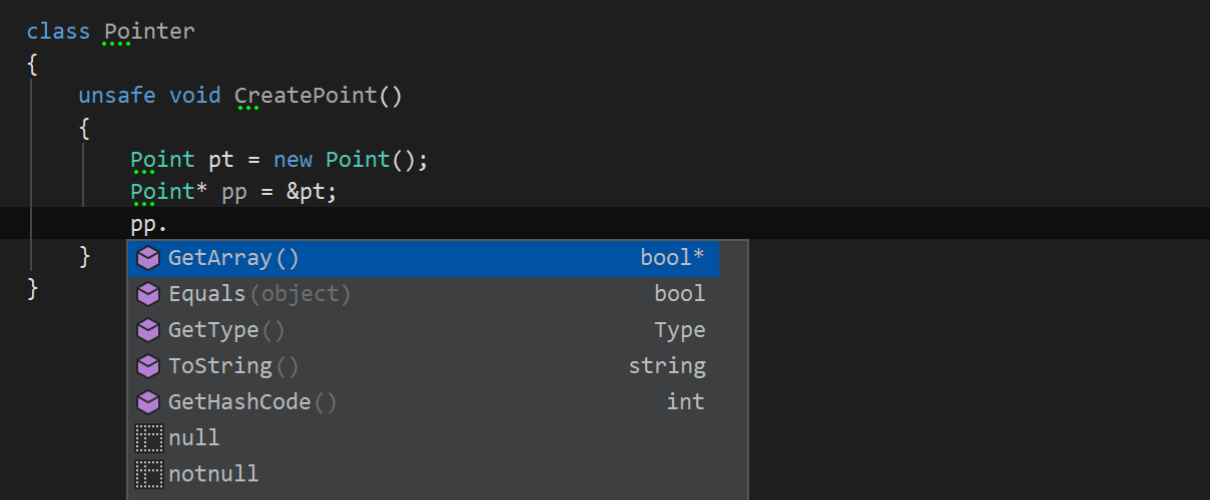1210x500 pixels.
Task: Select the null postfix template
Action: tap(194, 439)
